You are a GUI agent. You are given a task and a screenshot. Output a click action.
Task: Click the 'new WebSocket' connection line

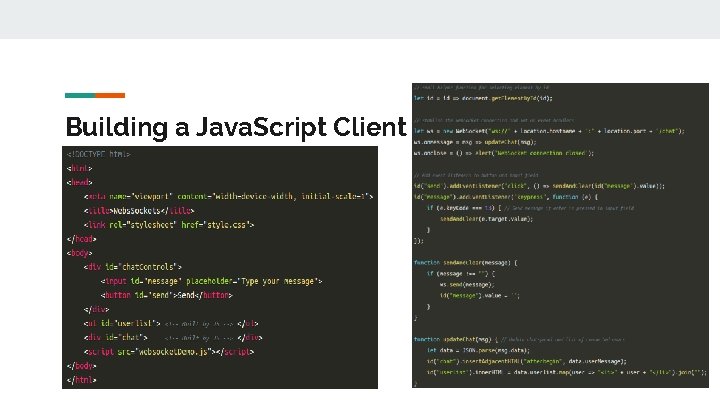point(549,131)
